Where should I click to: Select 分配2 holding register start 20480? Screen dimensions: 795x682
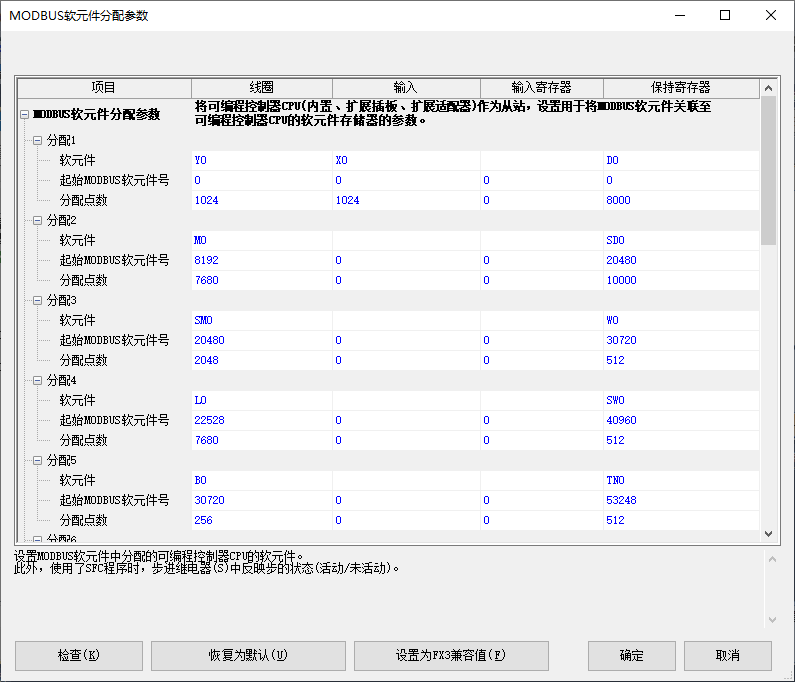tap(681, 260)
